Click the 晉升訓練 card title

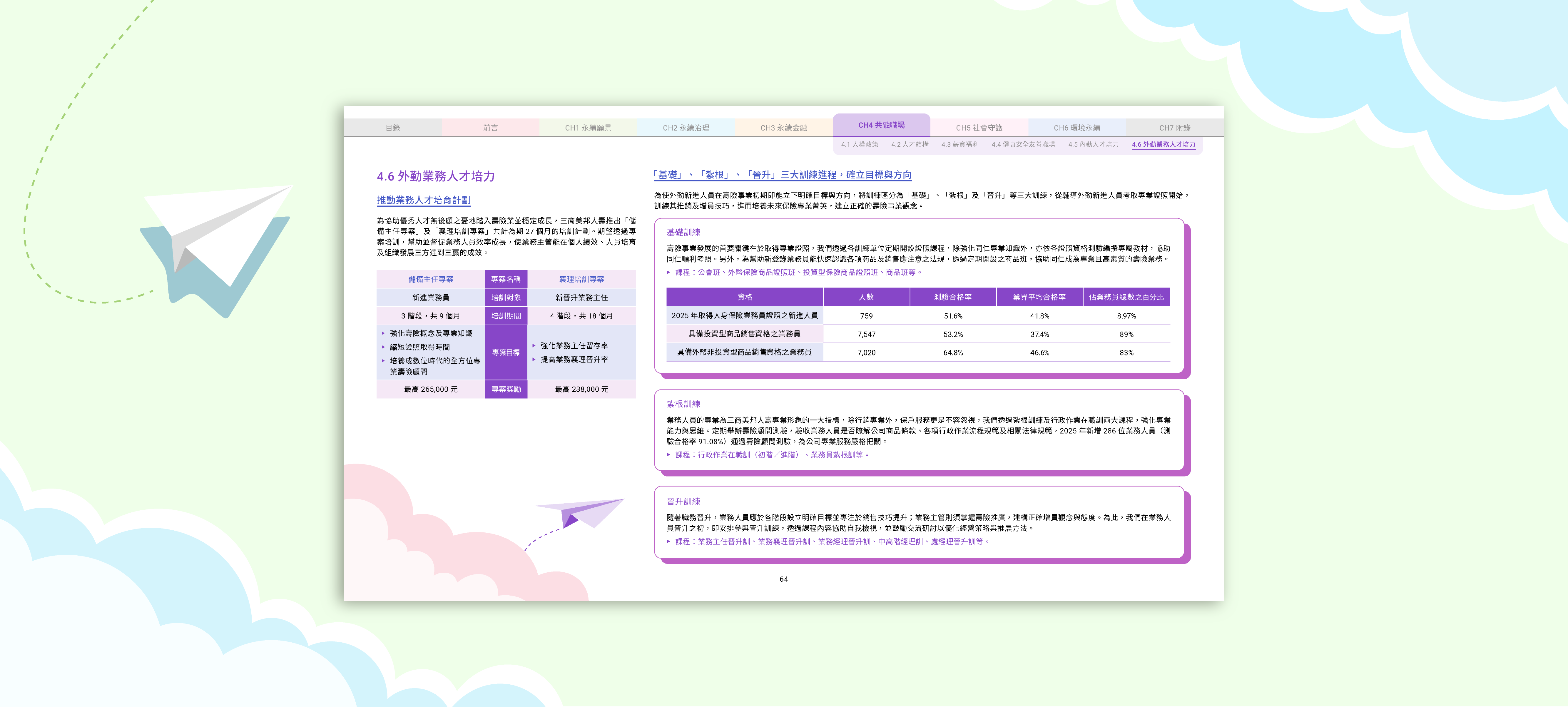(683, 502)
